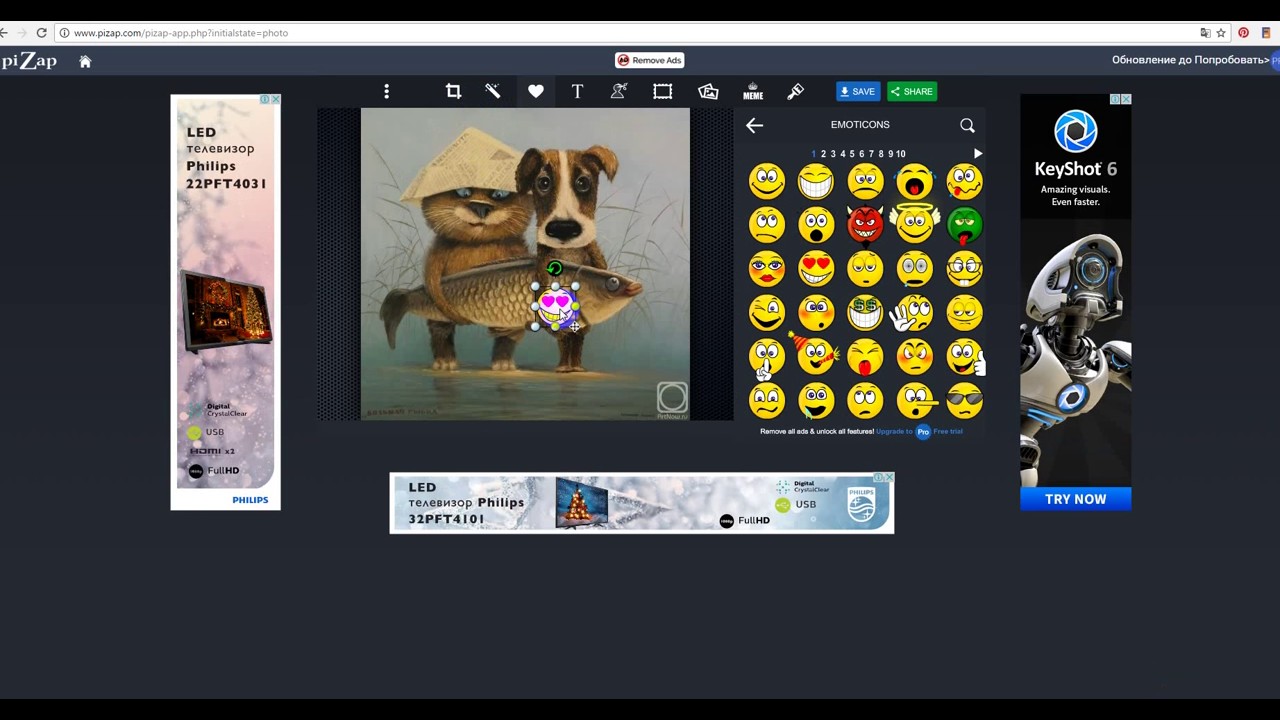The image size is (1280, 720).
Task: Add the nerd glasses emoticon
Action: [x=964, y=269]
